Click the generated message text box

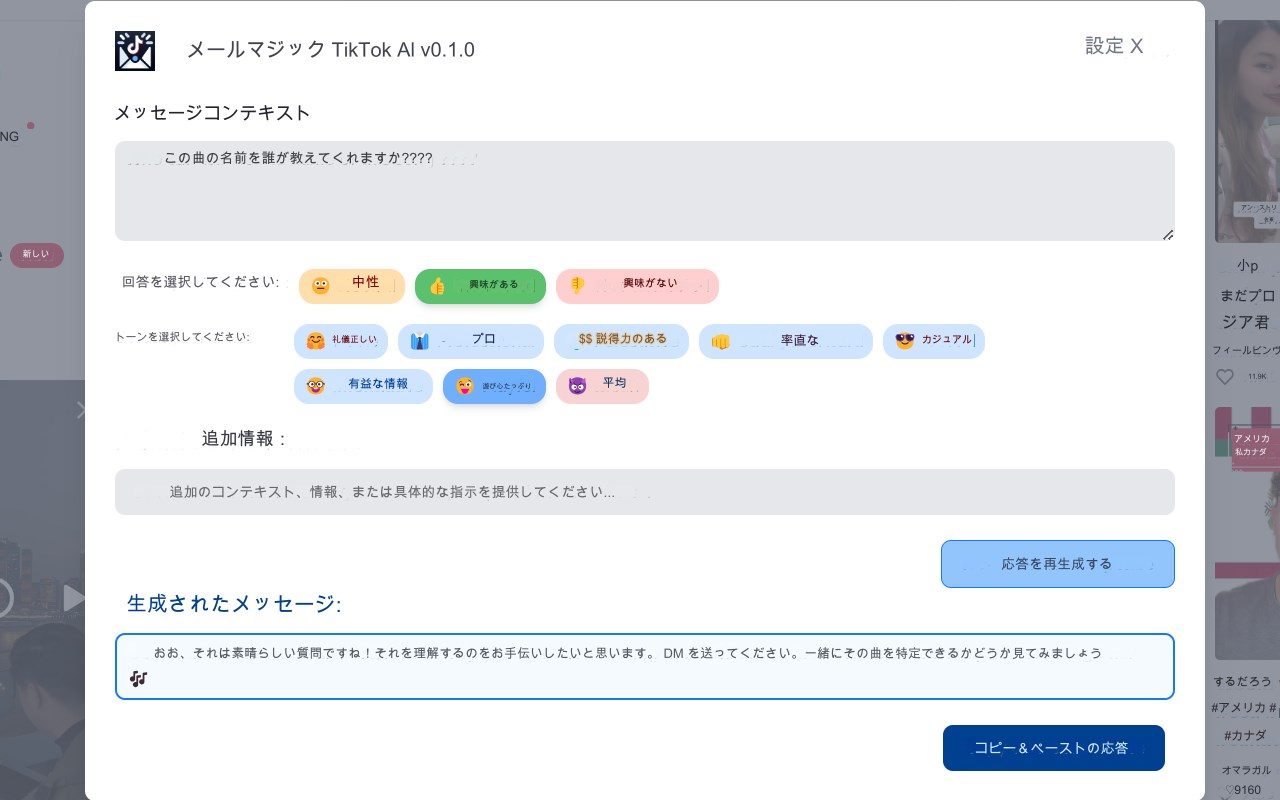click(644, 666)
